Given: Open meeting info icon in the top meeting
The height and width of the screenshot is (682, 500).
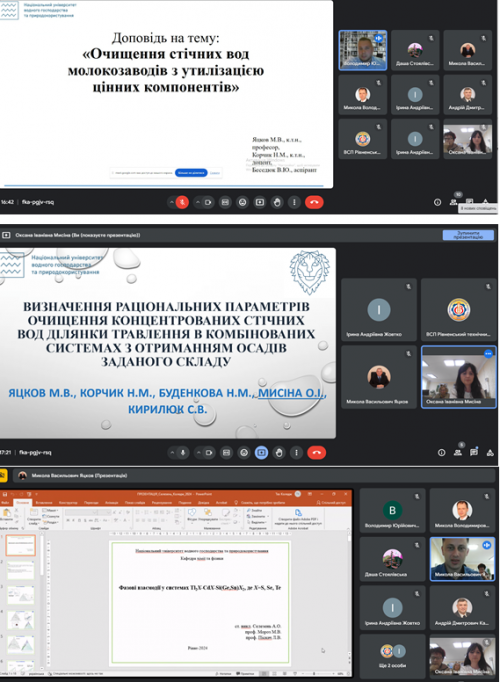Looking at the screenshot, I should [437, 202].
